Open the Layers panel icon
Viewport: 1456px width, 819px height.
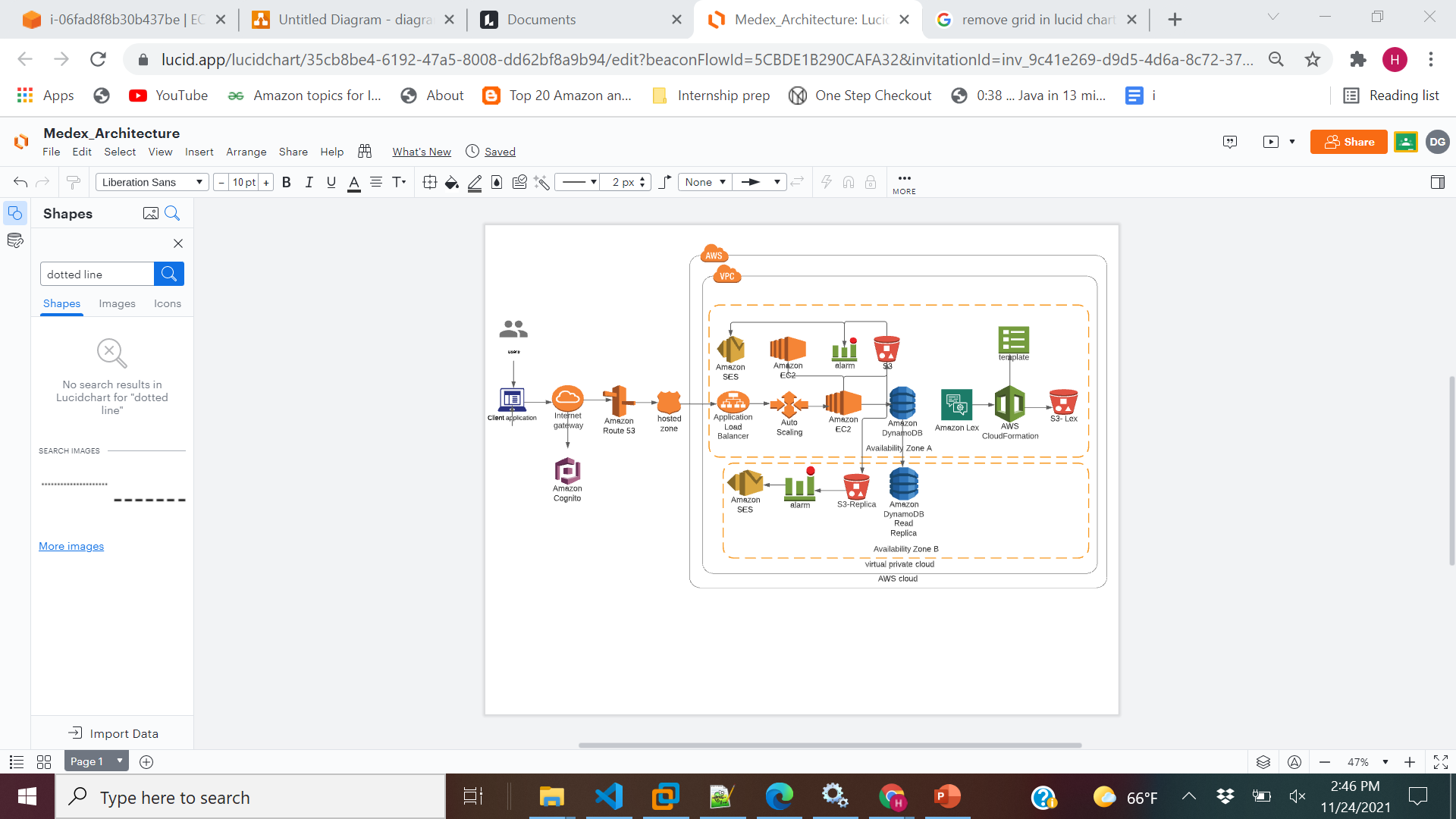click(x=1263, y=762)
